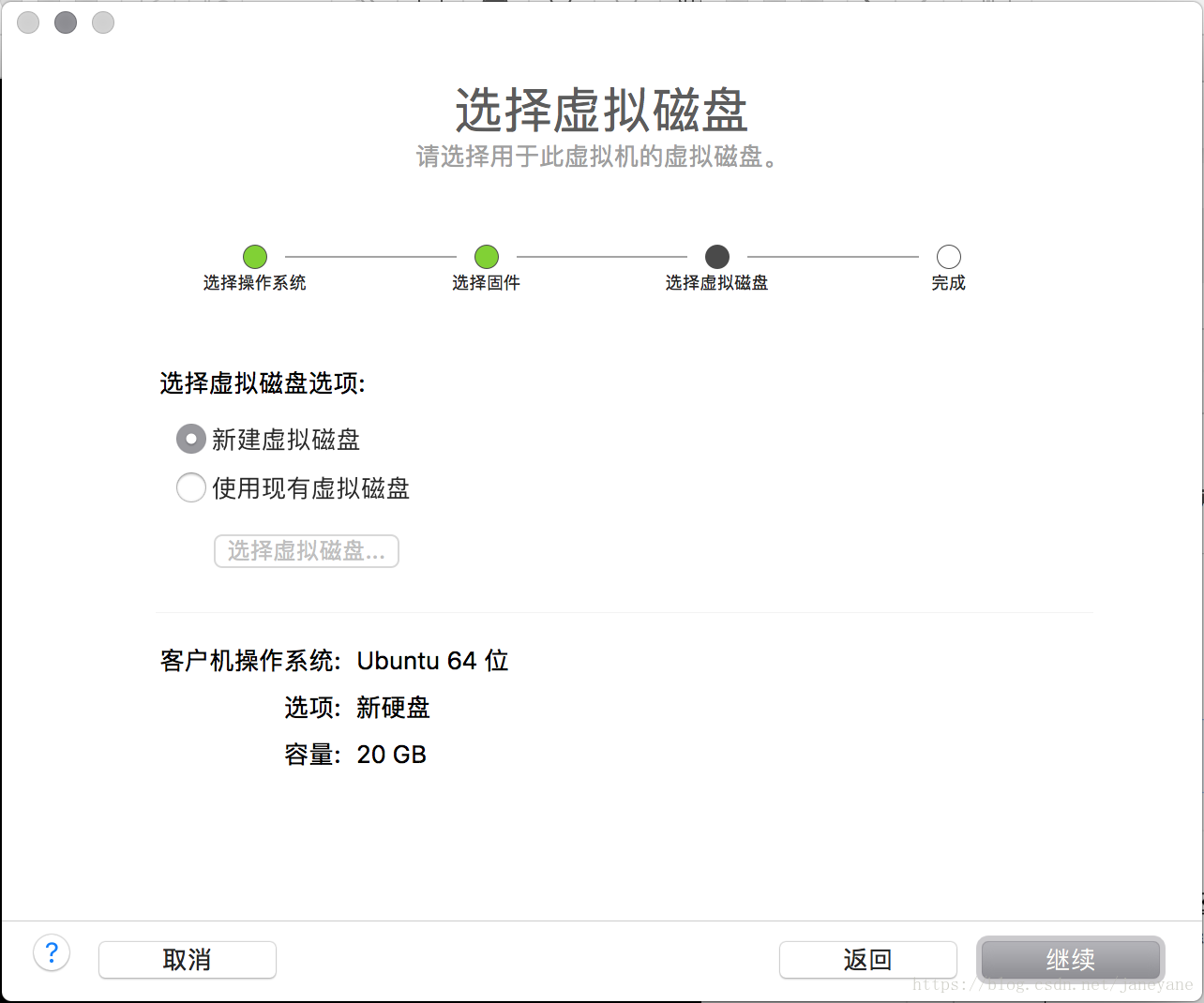Screen dimensions: 1204x1003
Task: Go back with the 返回 button
Action: click(x=867, y=960)
